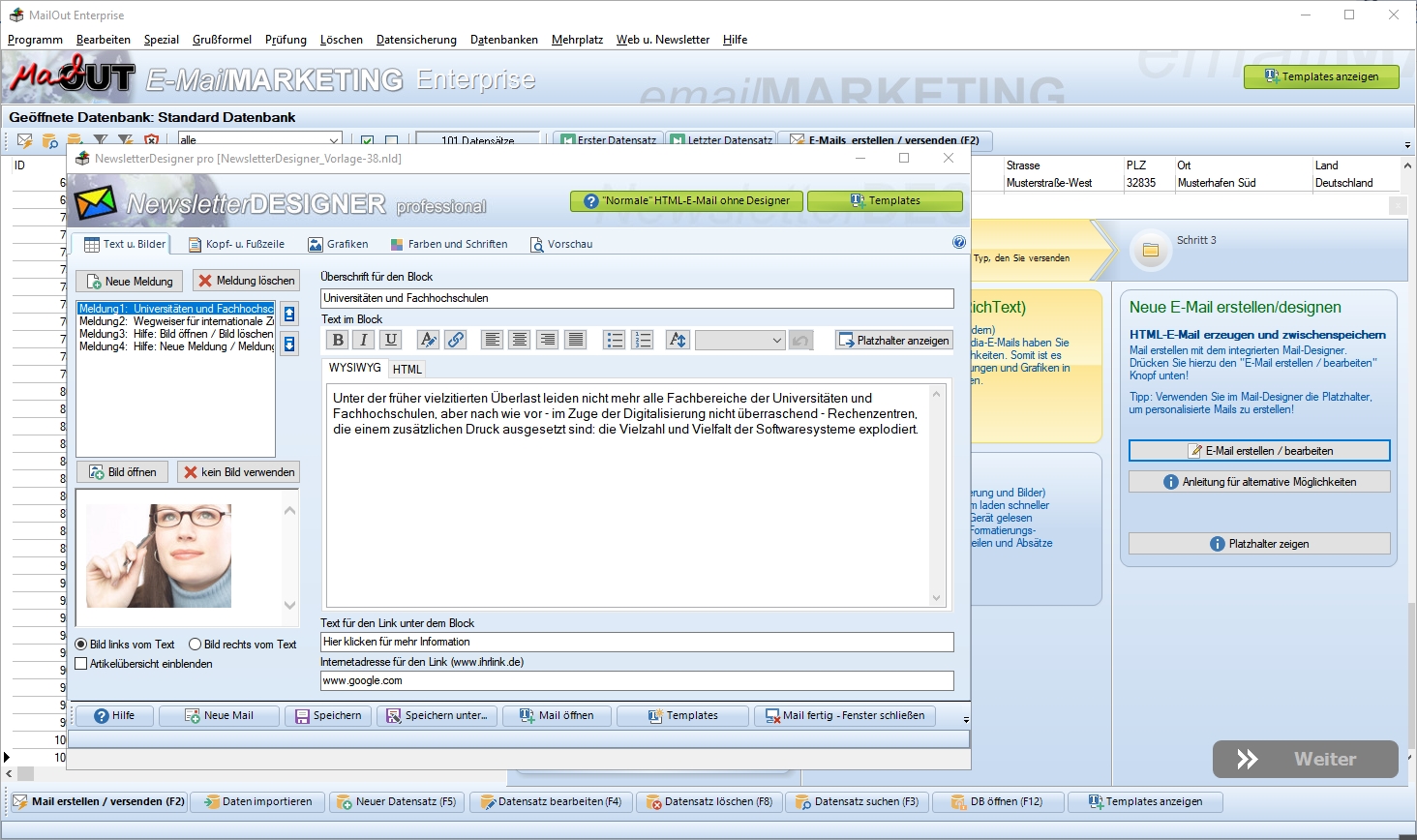
Task: Expand bottom designer toolbar overflow arrow
Action: tap(965, 720)
